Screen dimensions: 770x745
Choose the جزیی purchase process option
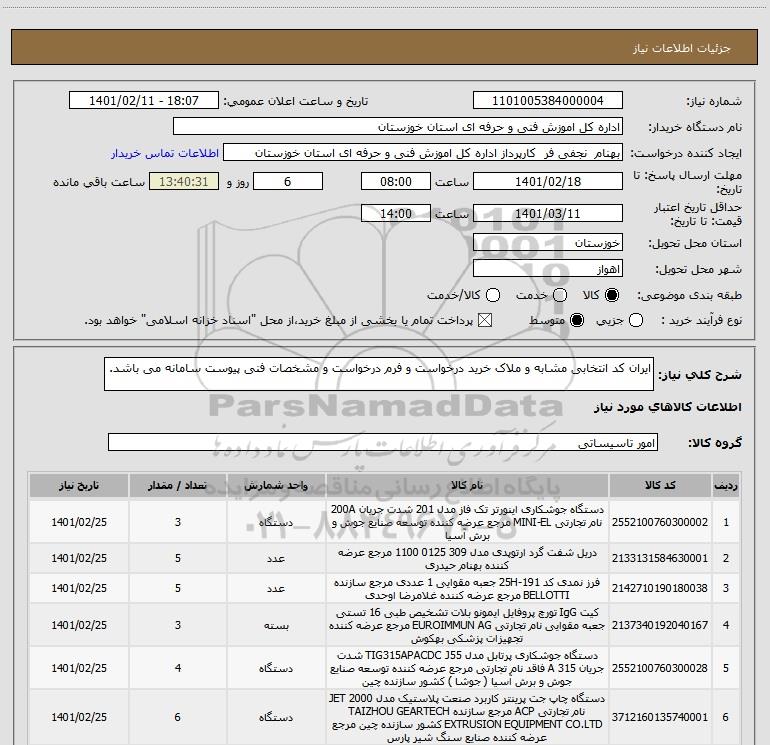(636, 320)
